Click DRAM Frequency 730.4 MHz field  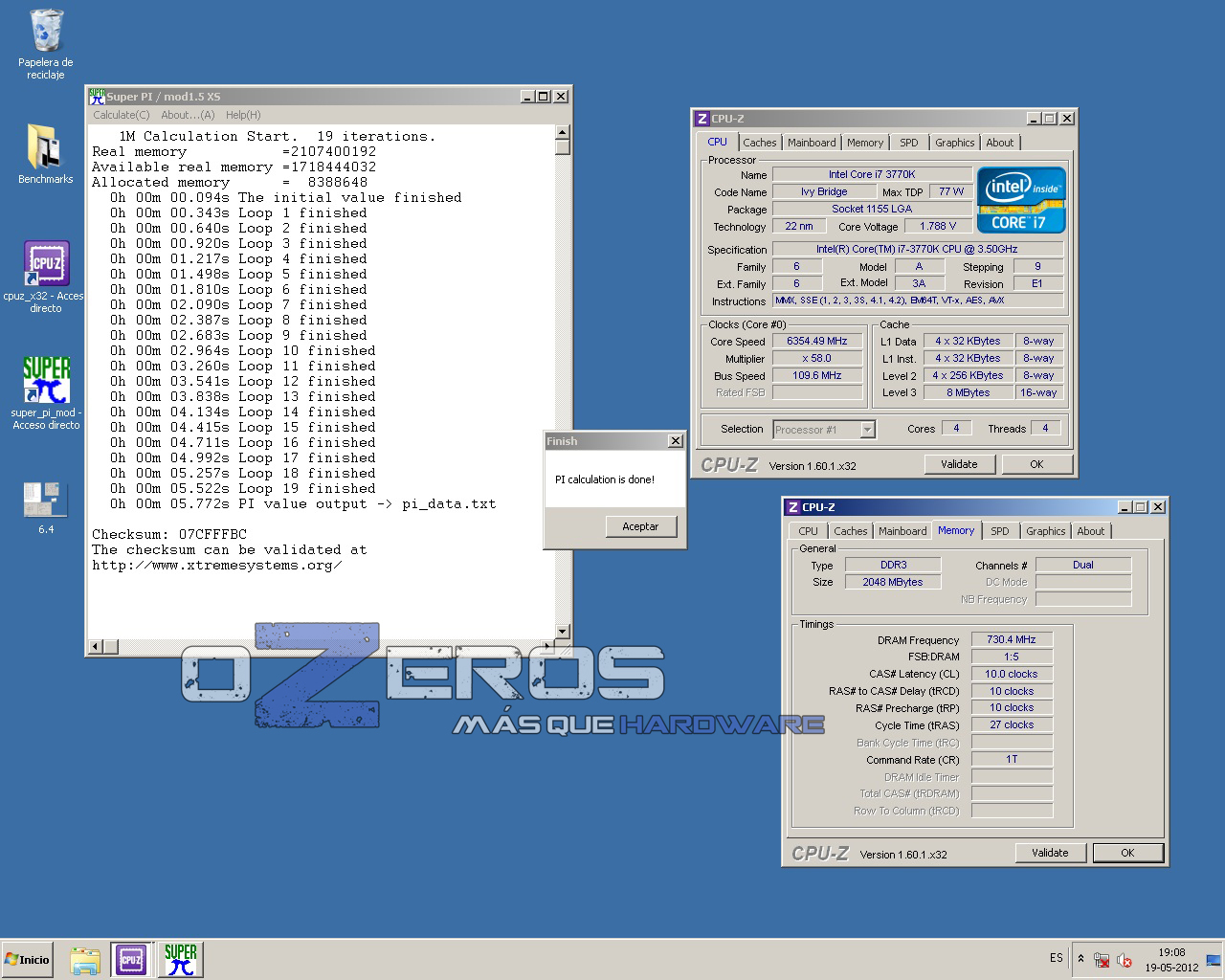point(1012,639)
